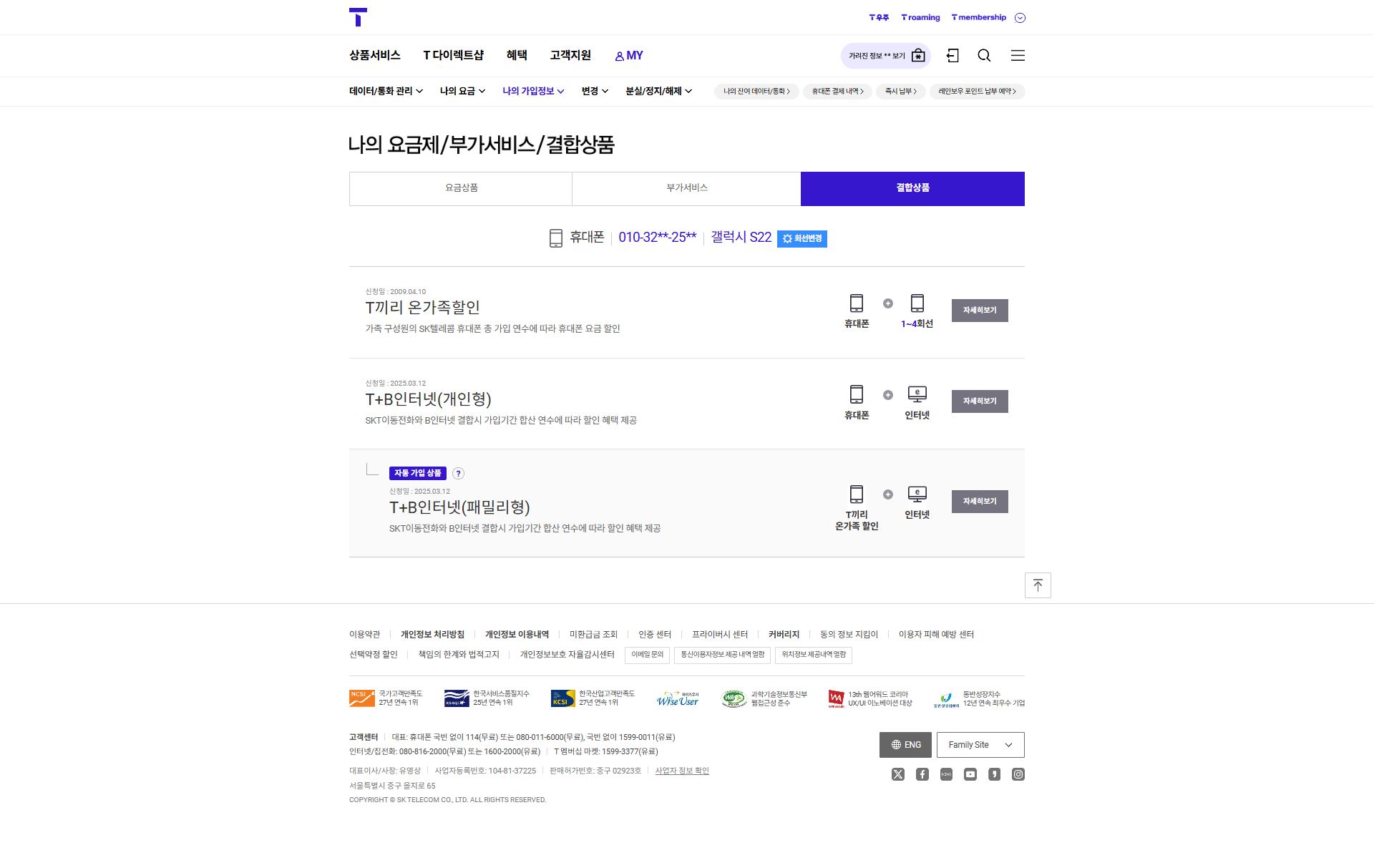Expand the top bar circle chevron

[1020, 18]
